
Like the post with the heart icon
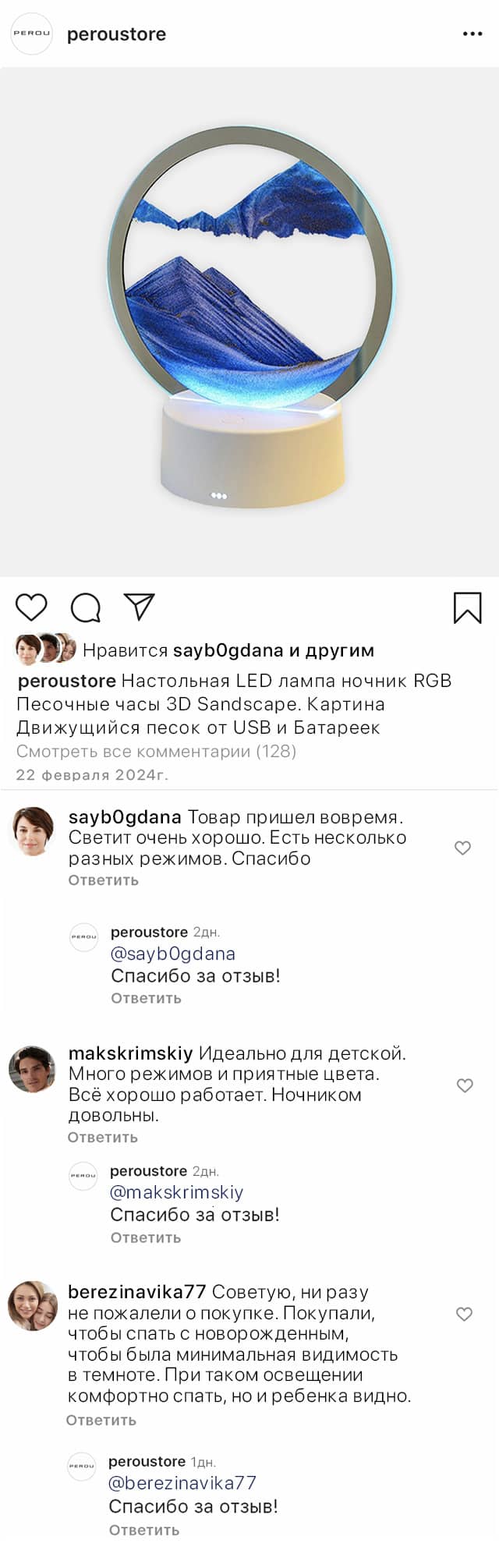click(31, 607)
